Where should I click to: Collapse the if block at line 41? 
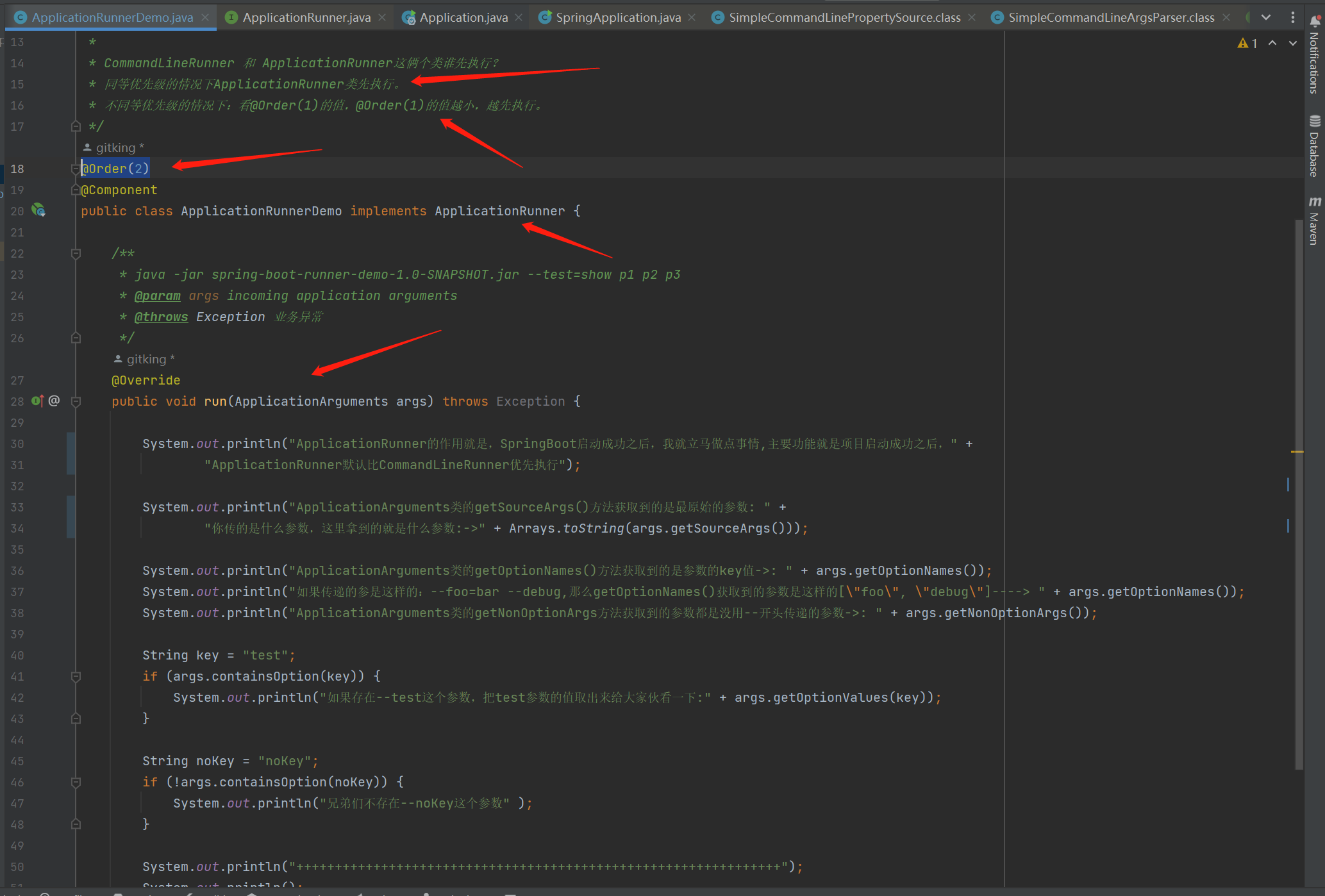click(x=76, y=676)
